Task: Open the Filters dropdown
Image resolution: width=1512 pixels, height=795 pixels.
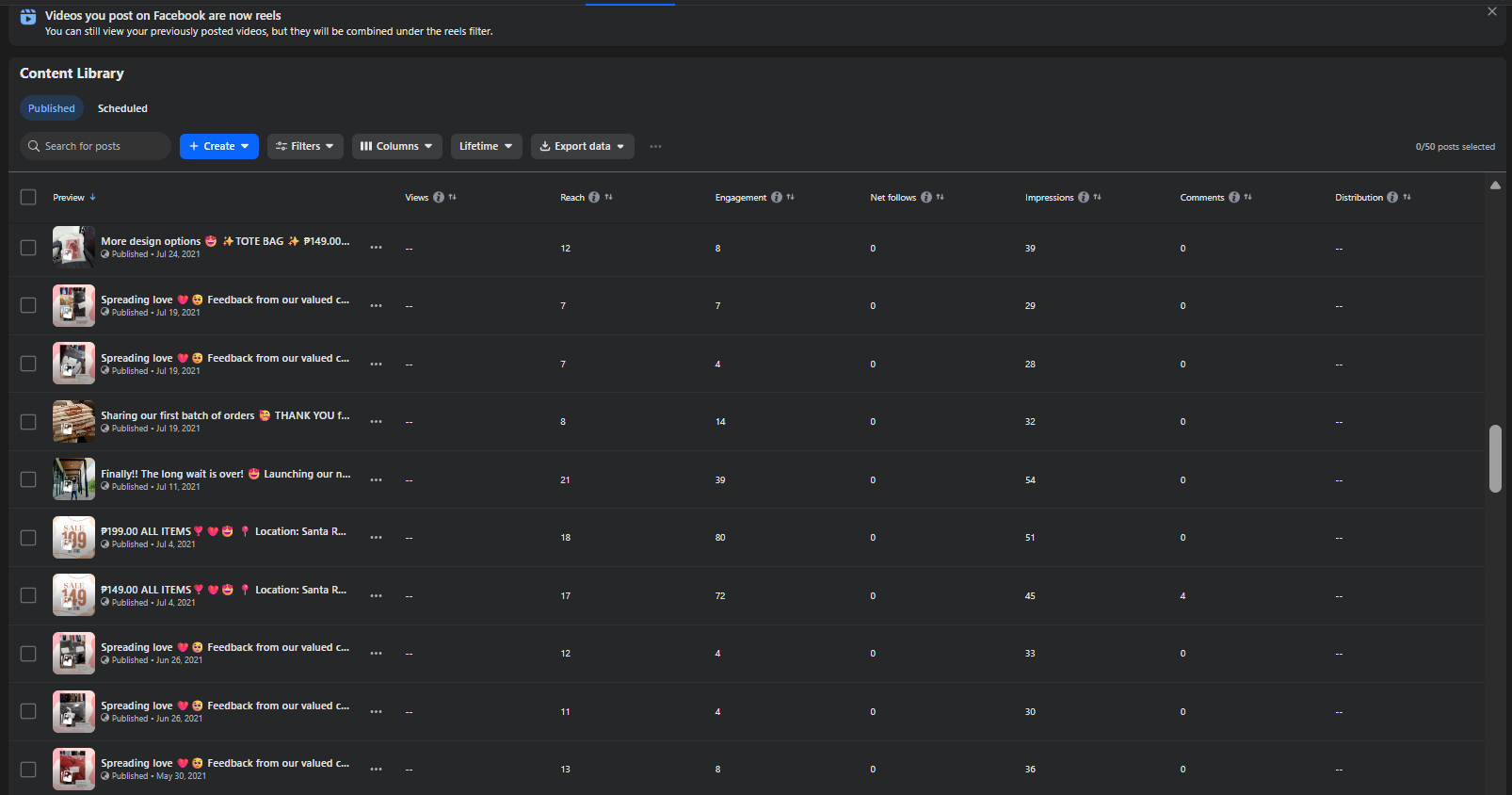Action: (305, 147)
